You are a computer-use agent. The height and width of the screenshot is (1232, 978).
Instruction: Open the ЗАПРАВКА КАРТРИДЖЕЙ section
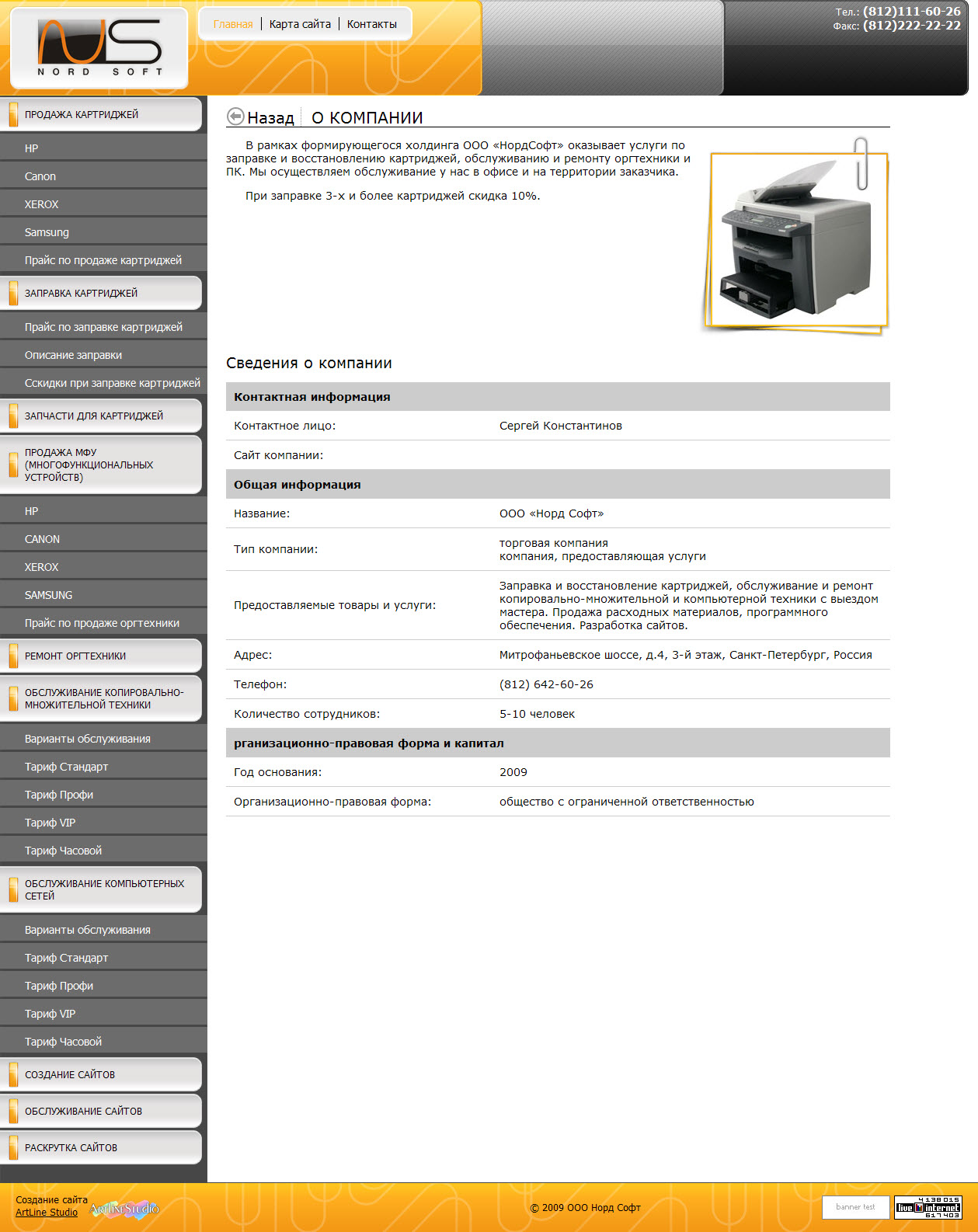(101, 293)
